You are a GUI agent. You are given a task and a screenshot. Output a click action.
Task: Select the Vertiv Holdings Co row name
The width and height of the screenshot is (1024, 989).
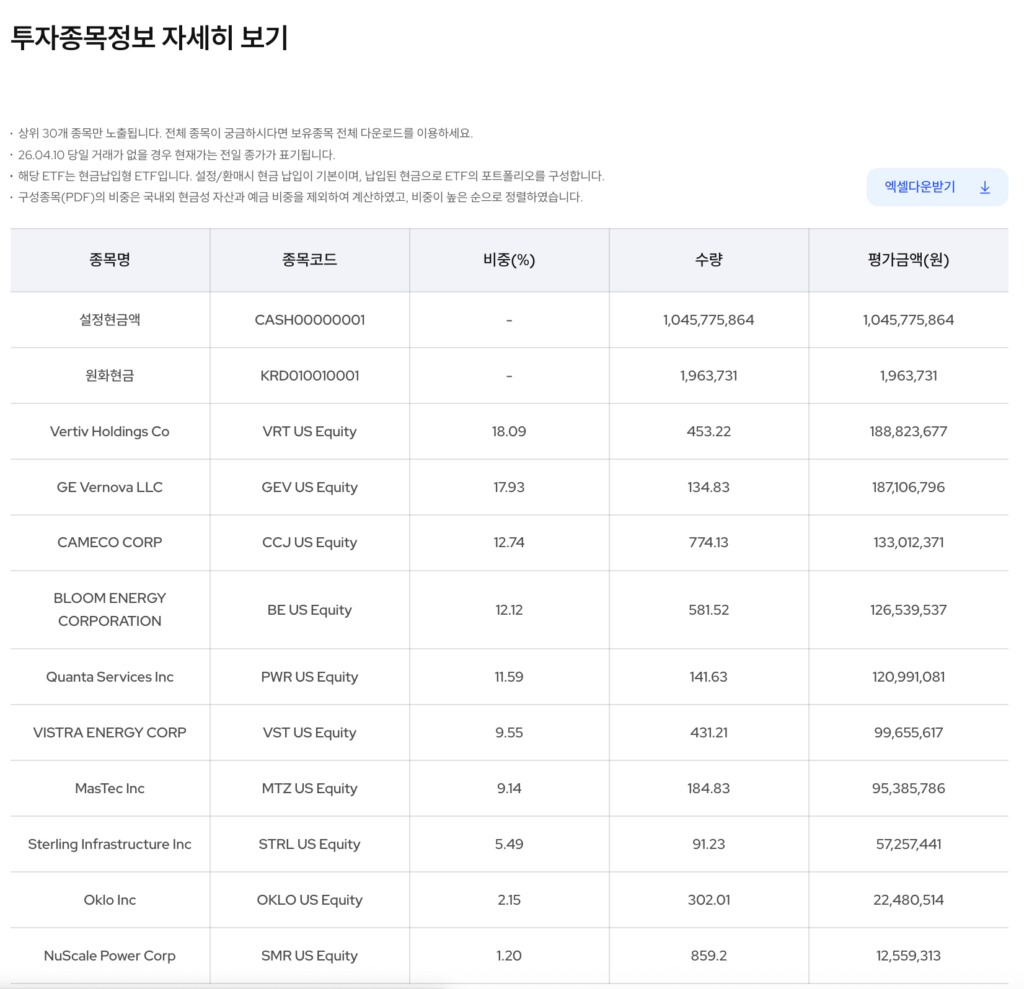point(110,432)
